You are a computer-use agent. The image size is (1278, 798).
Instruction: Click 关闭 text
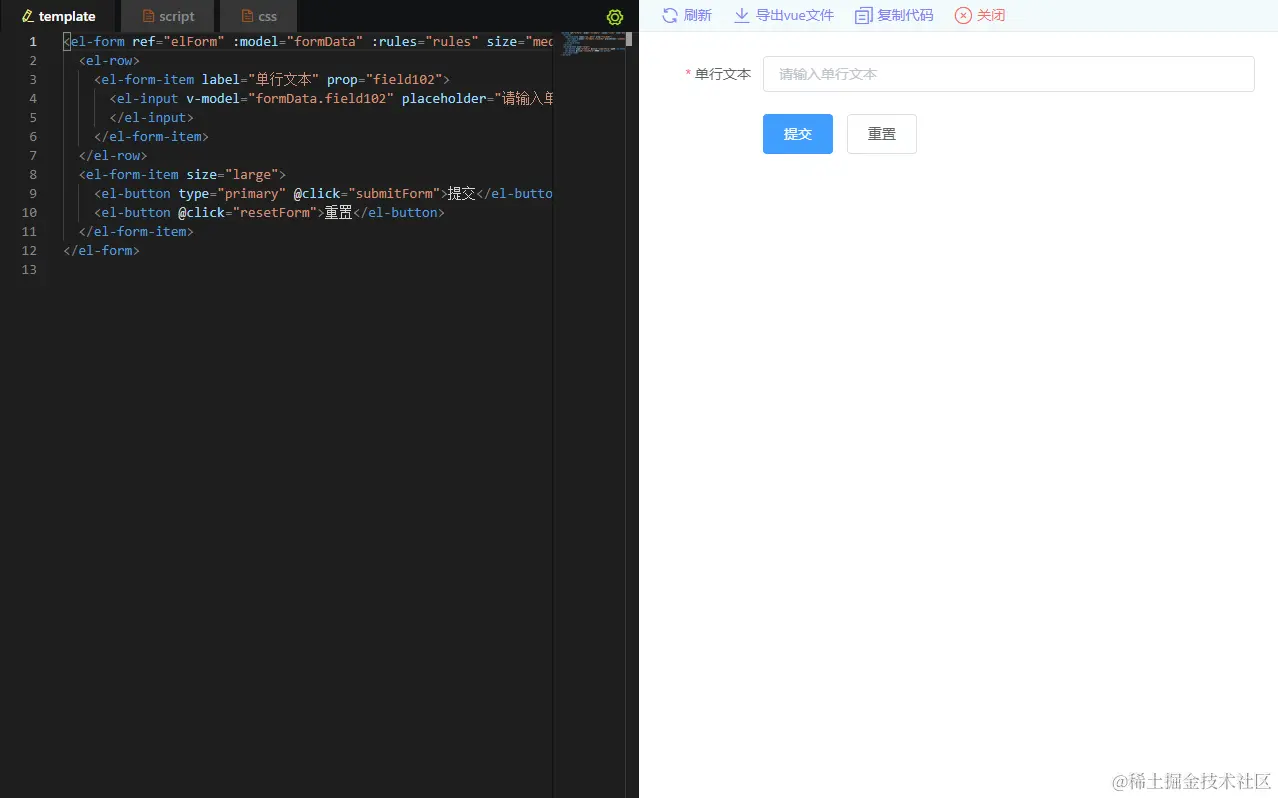click(x=991, y=15)
